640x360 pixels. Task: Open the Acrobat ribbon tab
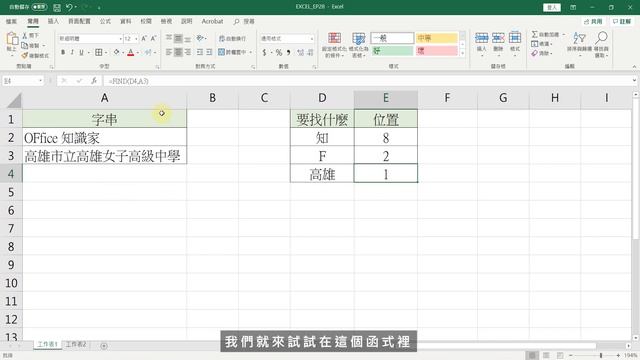pos(212,21)
